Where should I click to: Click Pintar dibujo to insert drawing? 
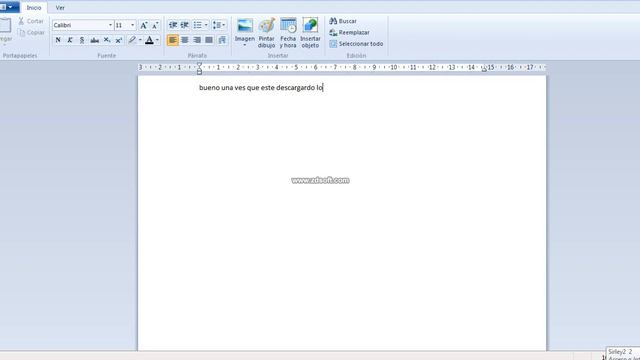(267, 33)
